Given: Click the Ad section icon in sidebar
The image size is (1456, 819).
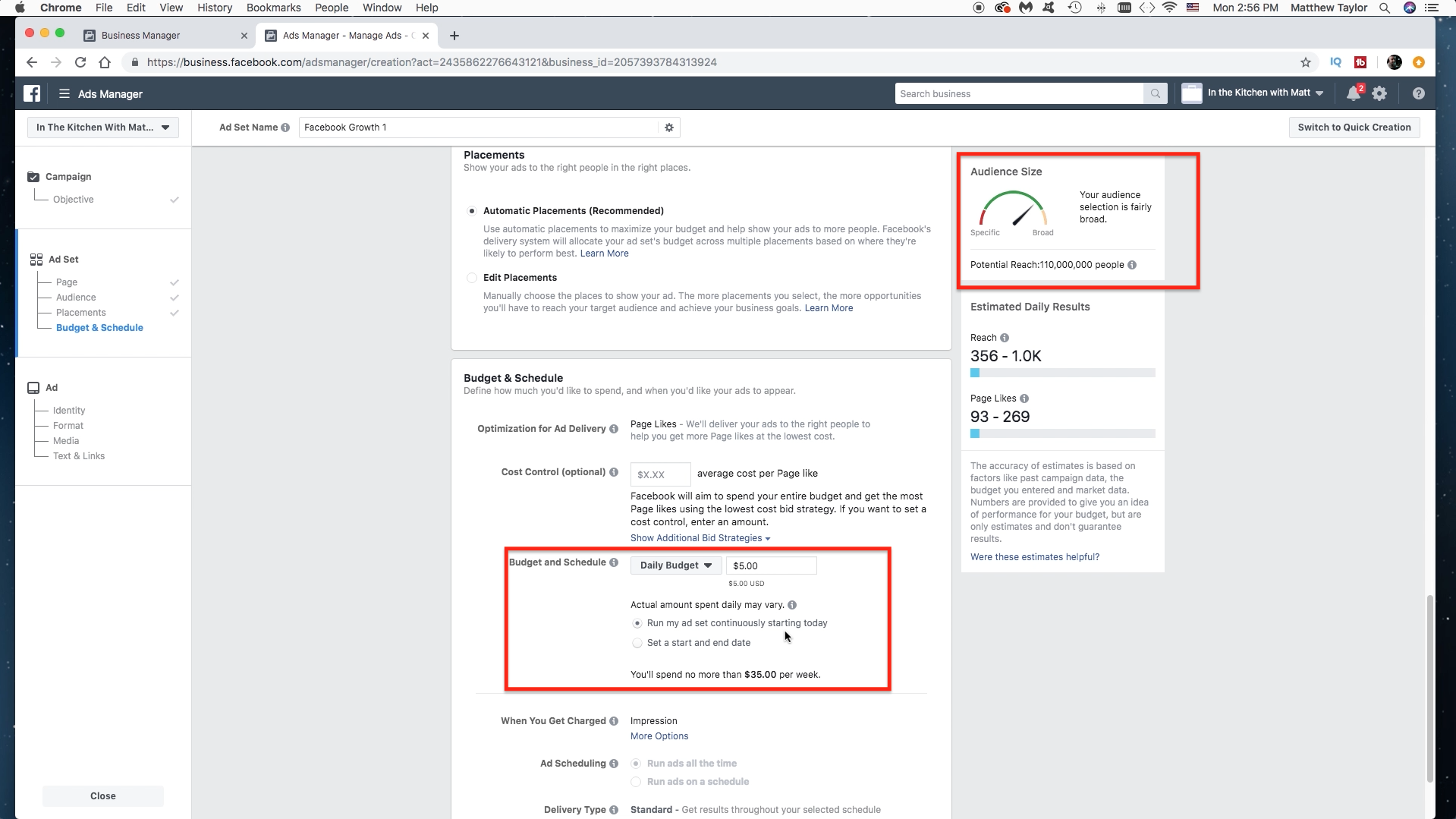Looking at the screenshot, I should click(33, 388).
